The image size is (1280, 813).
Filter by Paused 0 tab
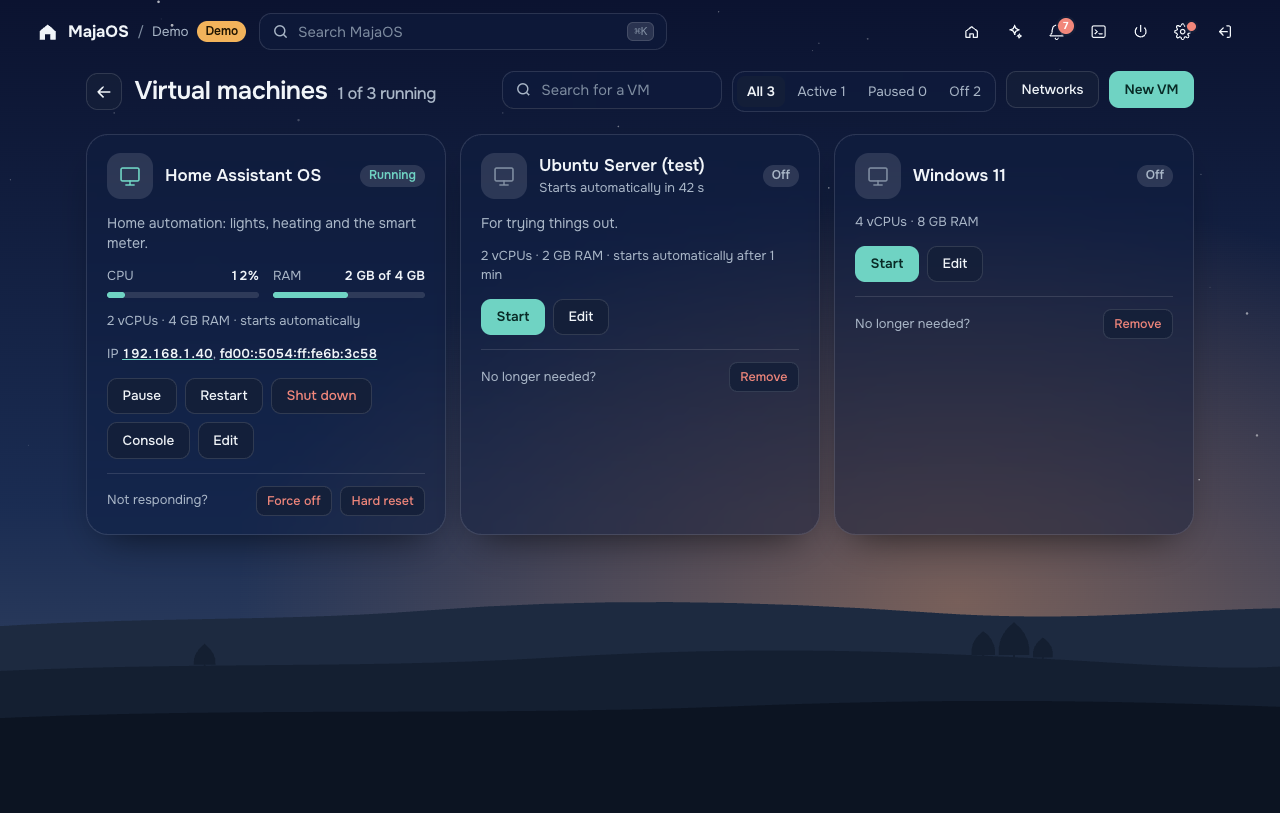pyautogui.click(x=897, y=91)
